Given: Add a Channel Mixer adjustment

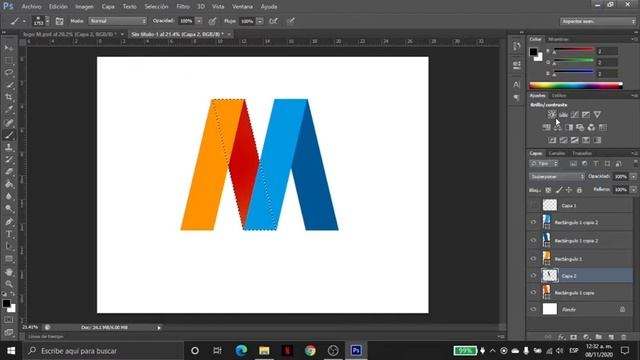Looking at the screenshot, I should click(x=591, y=127).
